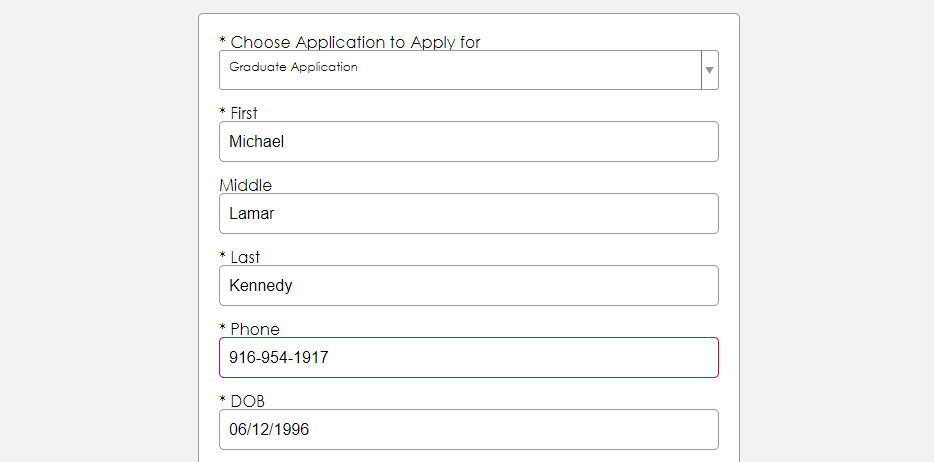Click the 'Phone' field label
The height and width of the screenshot is (462, 934).
(x=255, y=329)
